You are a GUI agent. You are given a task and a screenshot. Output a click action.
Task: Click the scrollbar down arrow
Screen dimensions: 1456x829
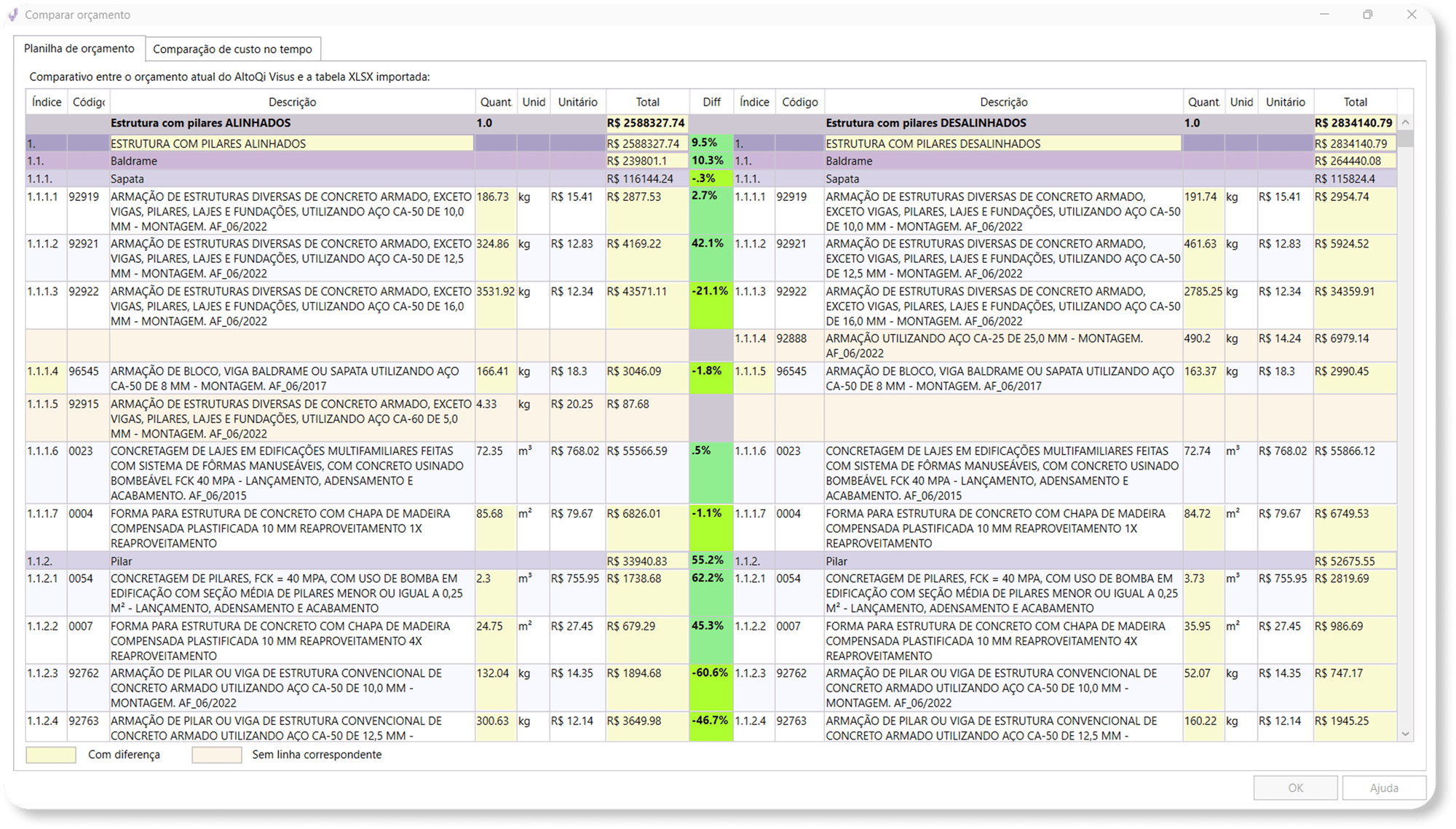pyautogui.click(x=1406, y=734)
